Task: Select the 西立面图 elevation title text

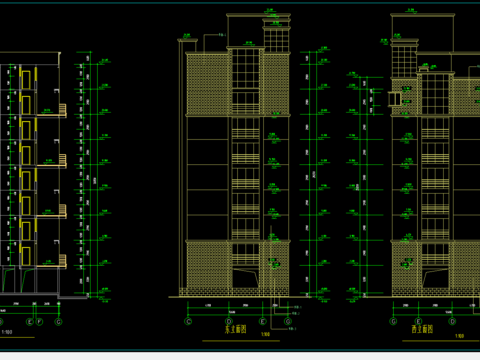Action: [x=422, y=329]
